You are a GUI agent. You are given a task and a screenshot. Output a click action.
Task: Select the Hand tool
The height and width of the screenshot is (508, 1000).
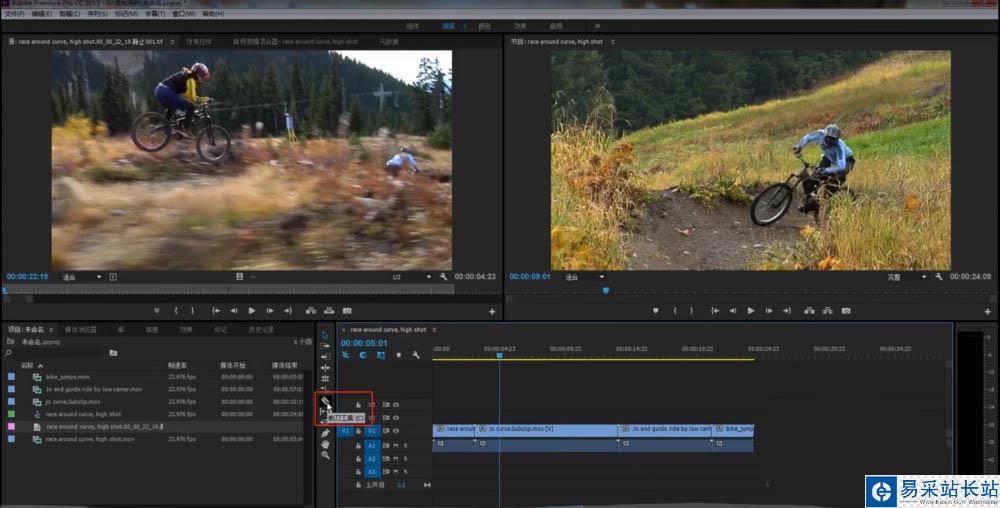325,444
